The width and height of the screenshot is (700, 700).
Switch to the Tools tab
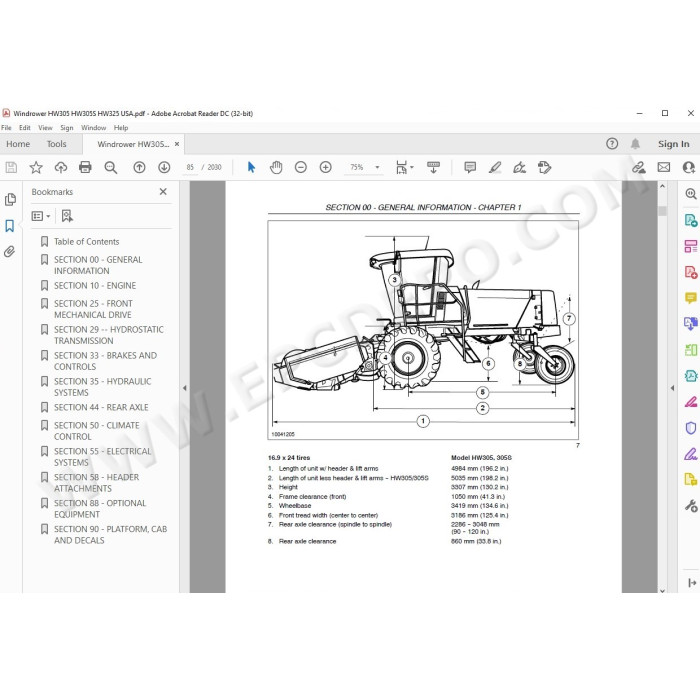tap(56, 144)
